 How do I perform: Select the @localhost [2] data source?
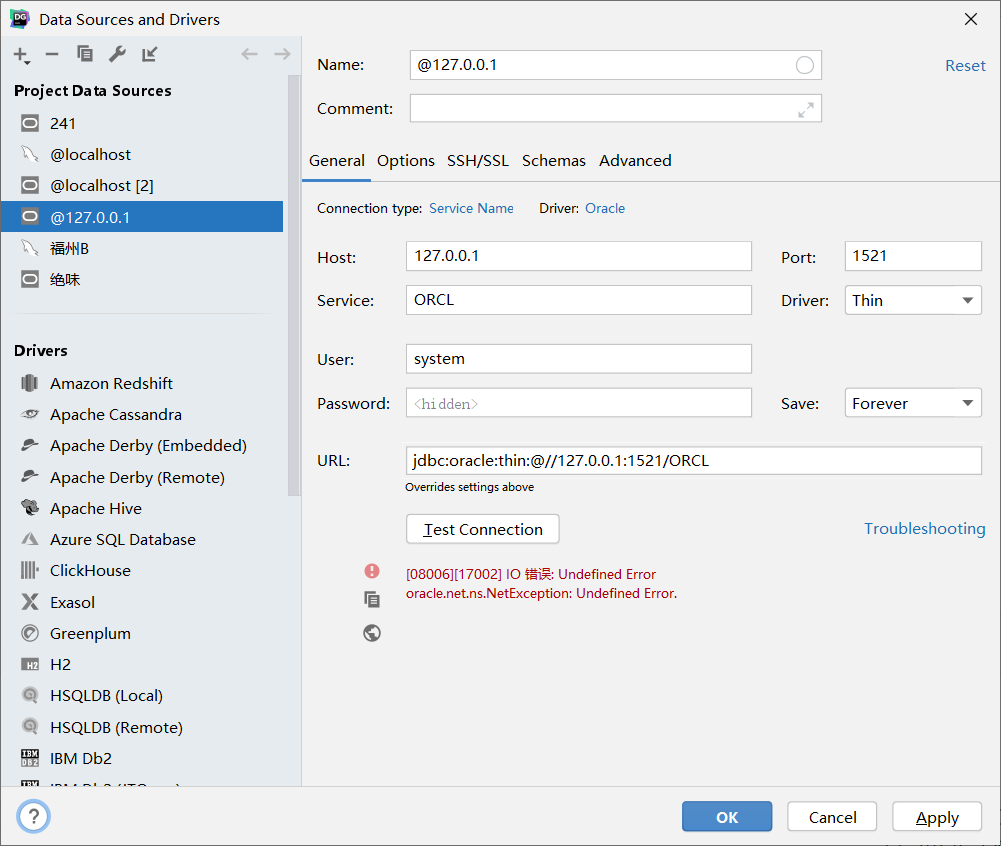pos(142,186)
